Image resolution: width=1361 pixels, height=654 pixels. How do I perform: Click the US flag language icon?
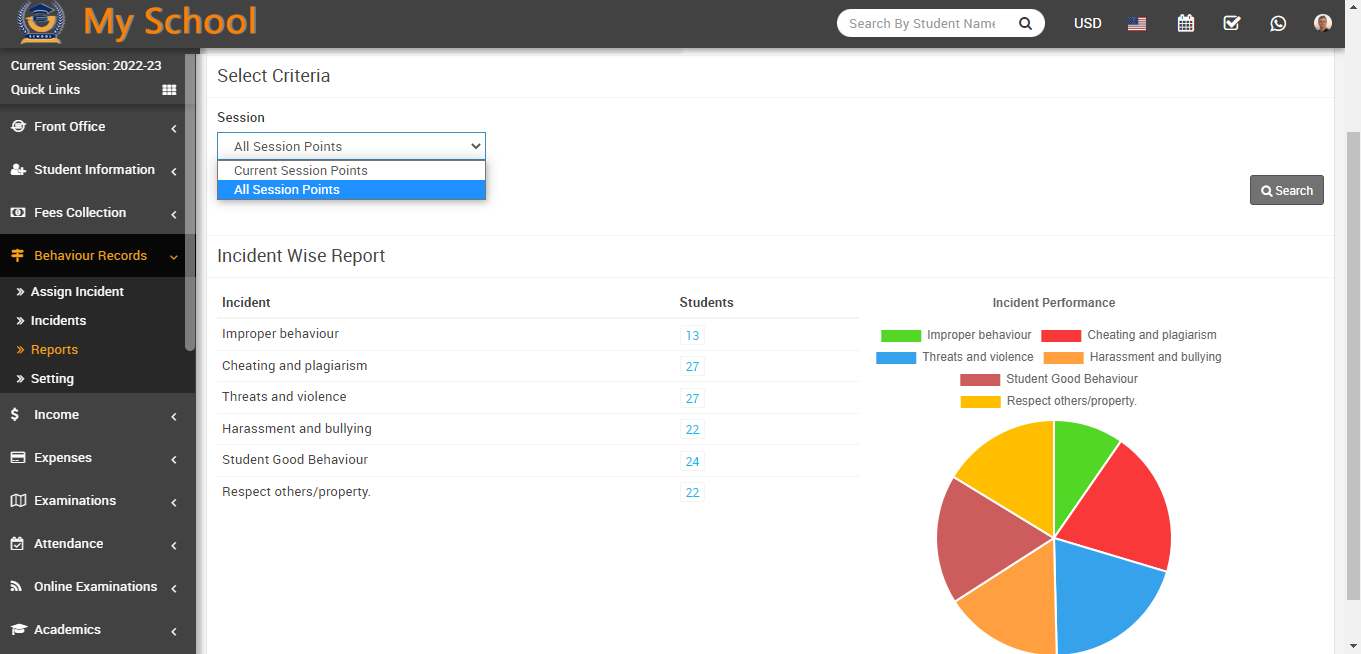[1137, 24]
